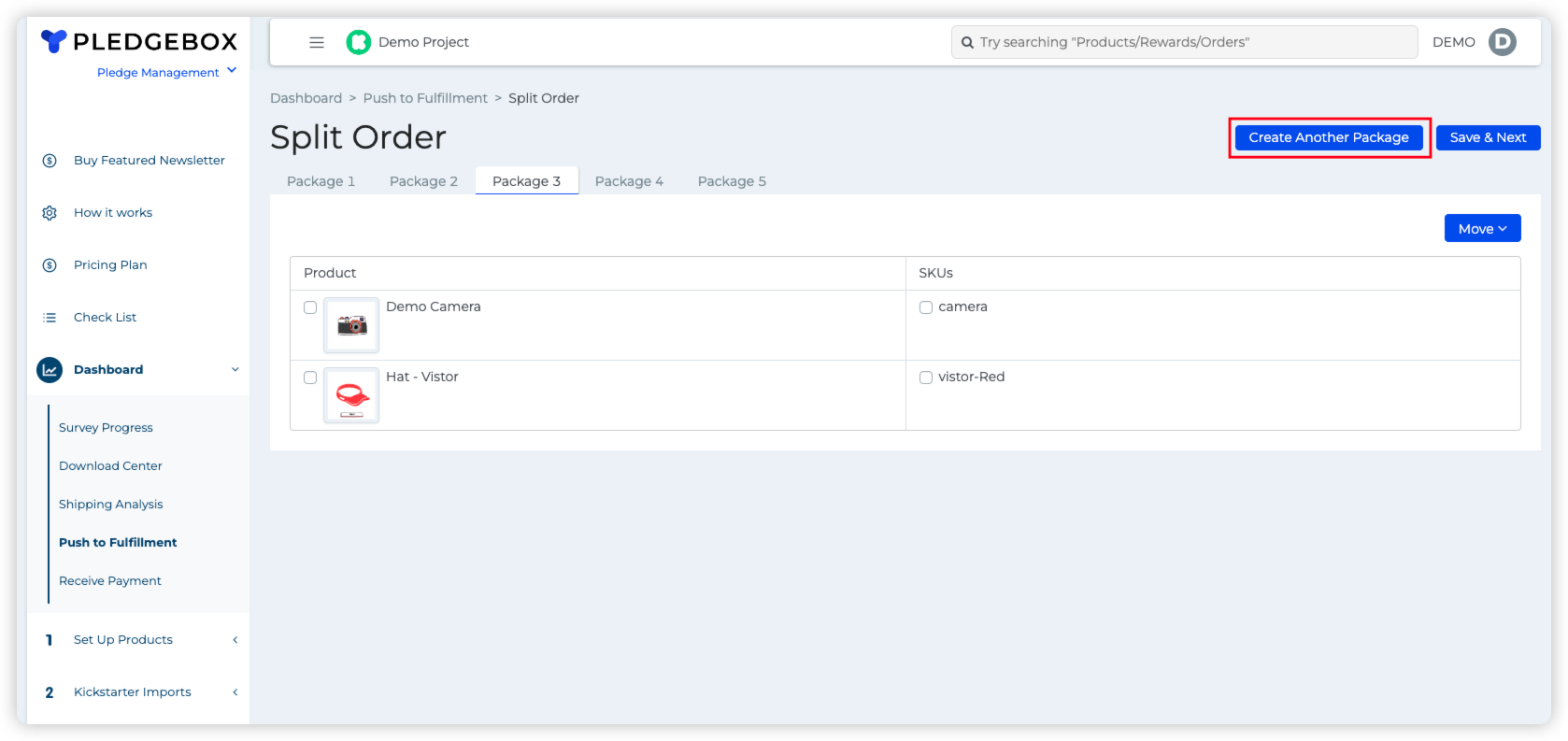Select the Package 3 tab
The width and height of the screenshot is (1568, 741).
click(x=527, y=181)
